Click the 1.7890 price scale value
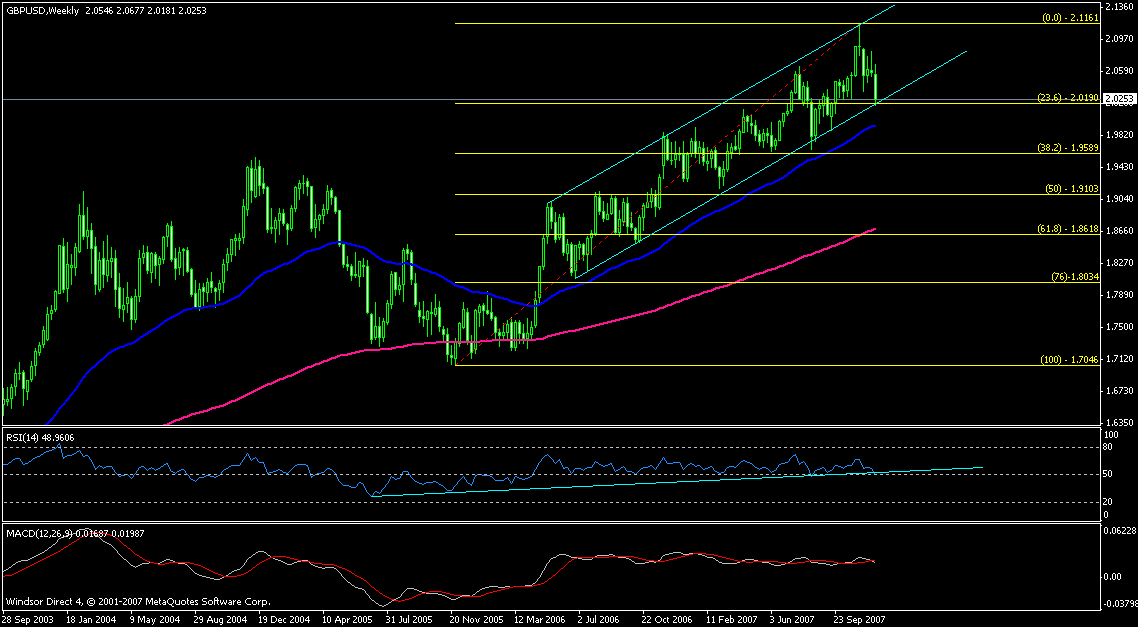This screenshot has height=627, width=1138. point(1118,295)
